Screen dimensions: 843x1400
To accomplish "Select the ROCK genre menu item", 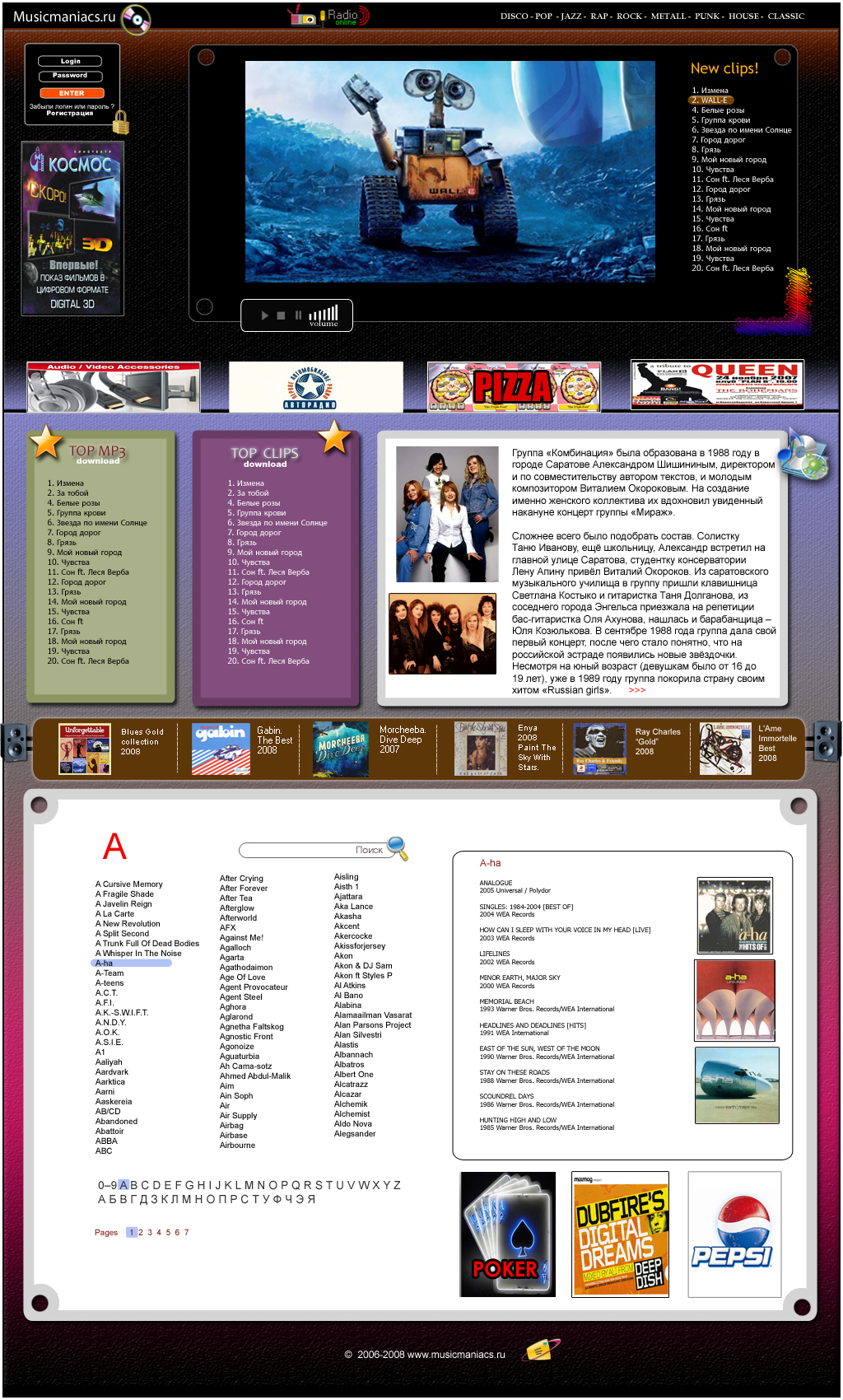I will pos(629,16).
